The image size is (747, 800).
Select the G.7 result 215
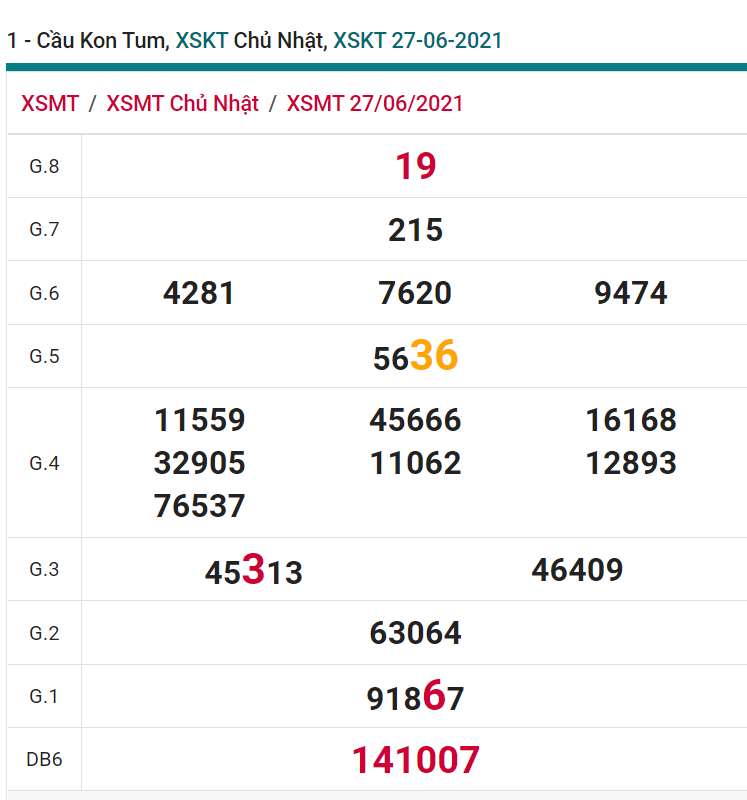pyautogui.click(x=415, y=230)
